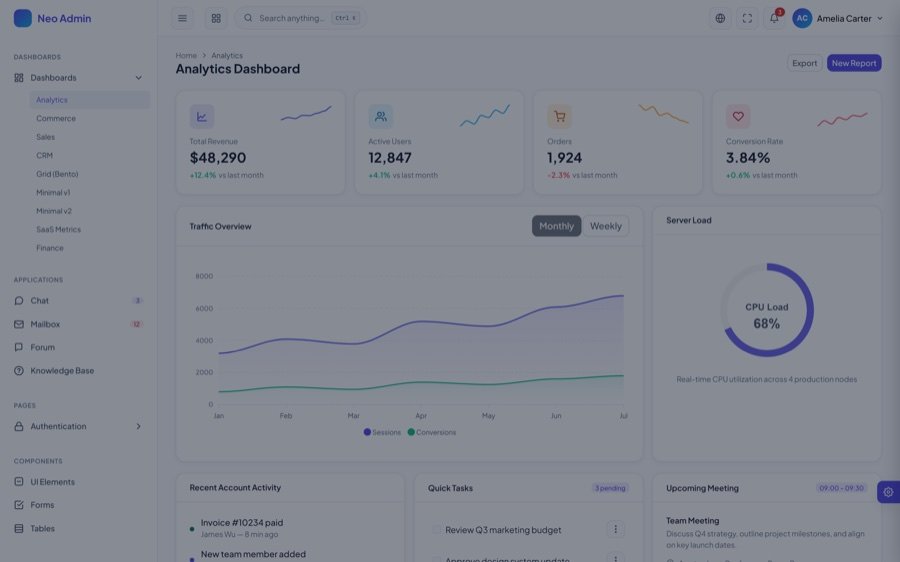
Task: Open UI Elements in the sidebar
Action: pos(79,482)
